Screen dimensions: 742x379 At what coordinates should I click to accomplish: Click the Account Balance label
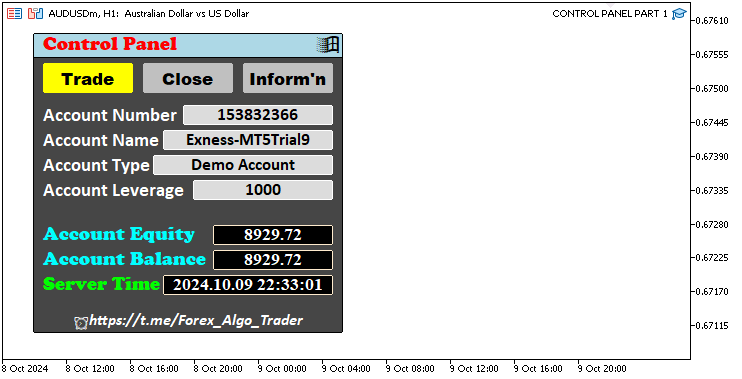[124, 259]
